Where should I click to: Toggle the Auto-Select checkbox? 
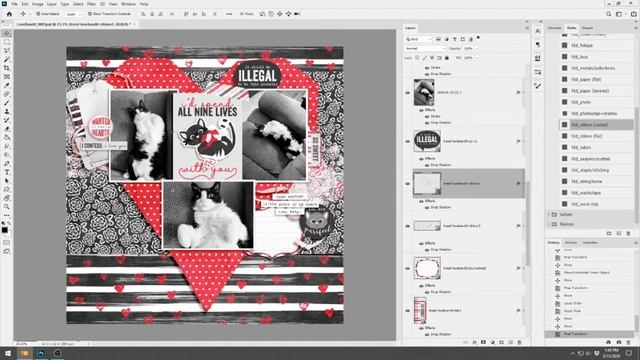38,14
